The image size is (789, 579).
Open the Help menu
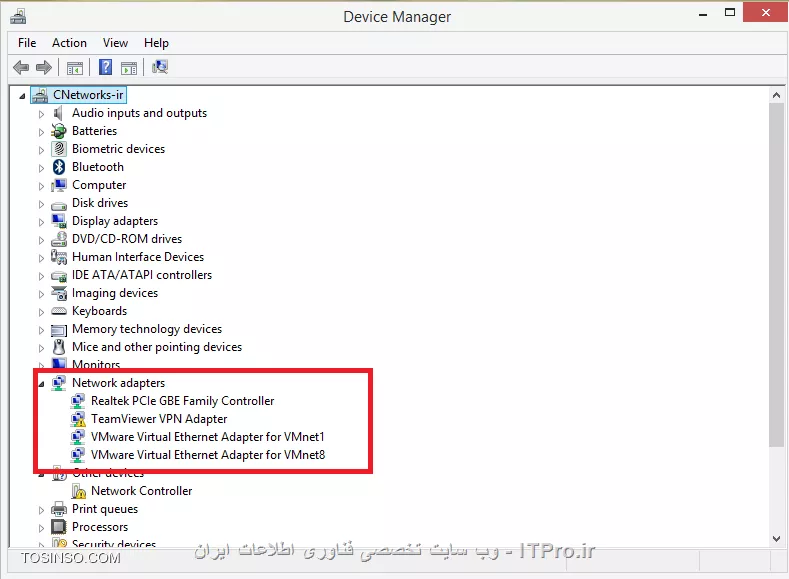pos(156,43)
